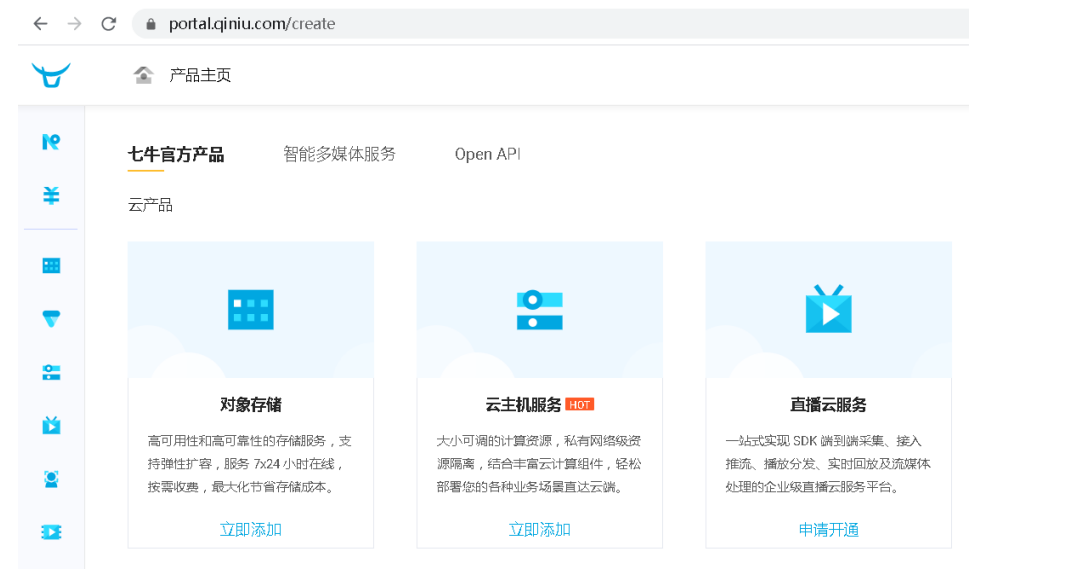Click the 对象存储 card storage icon
Viewport: 1090px width, 585px height.
click(250, 309)
